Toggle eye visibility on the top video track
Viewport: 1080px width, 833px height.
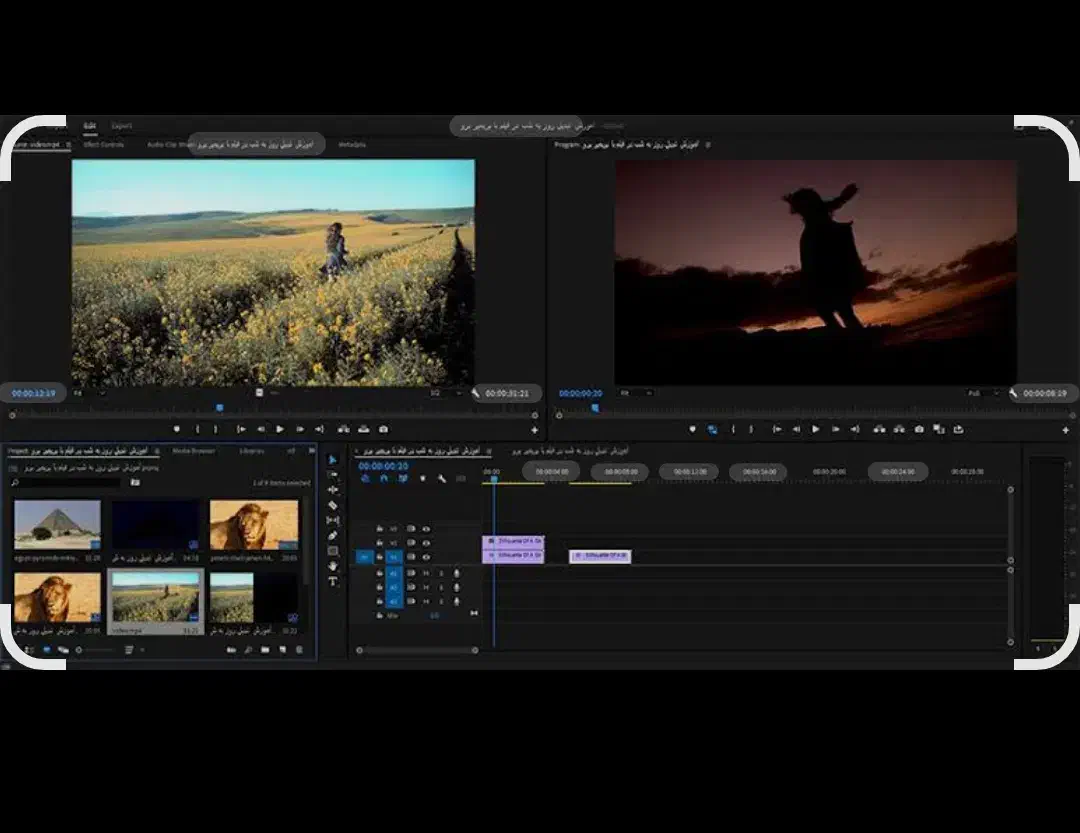tap(426, 528)
